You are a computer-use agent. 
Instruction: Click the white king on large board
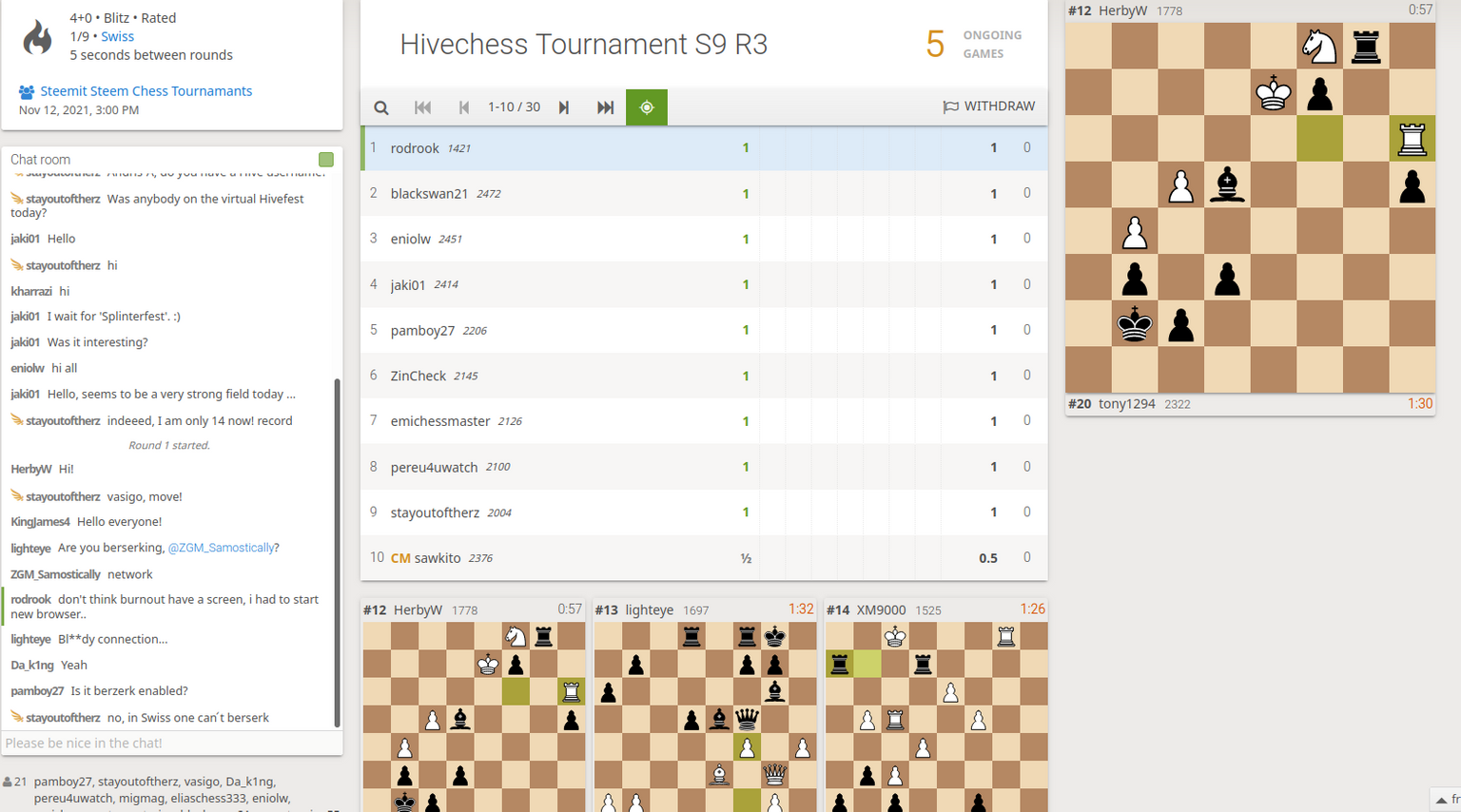pyautogui.click(x=1274, y=92)
